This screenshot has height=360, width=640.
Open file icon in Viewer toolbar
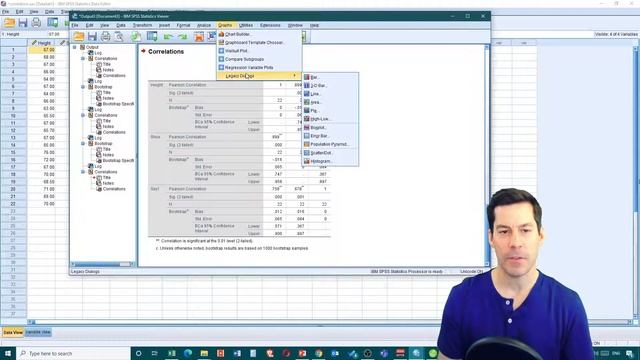click(x=79, y=37)
